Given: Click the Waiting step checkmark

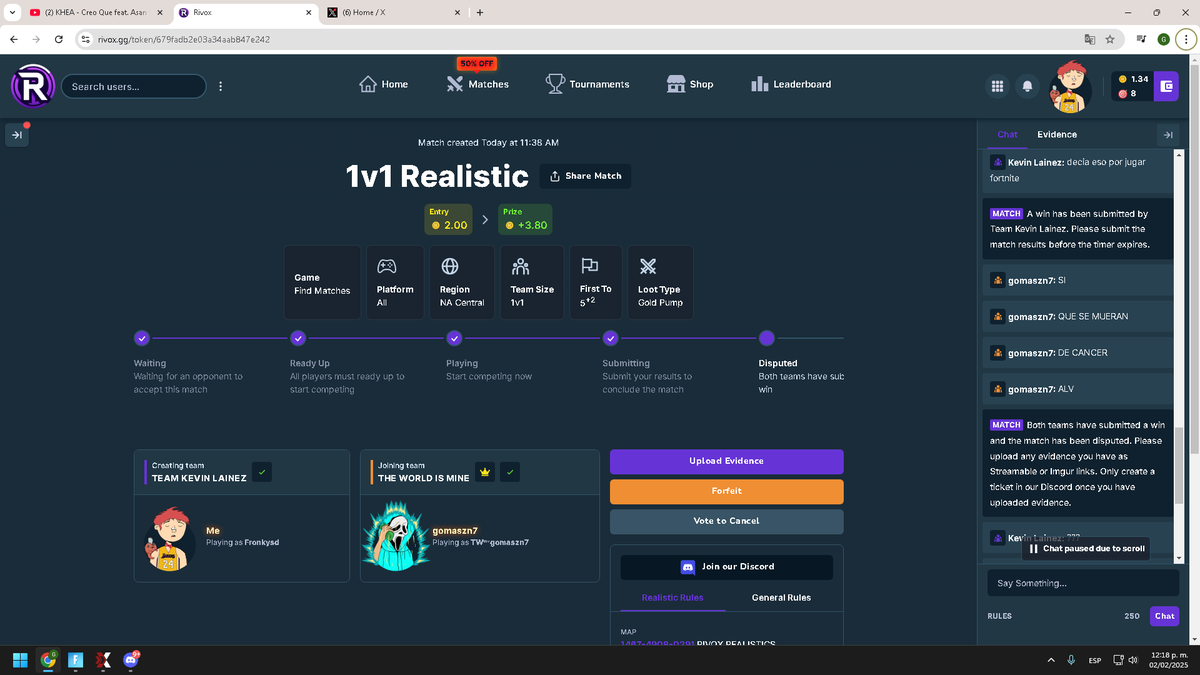Looking at the screenshot, I should (142, 338).
